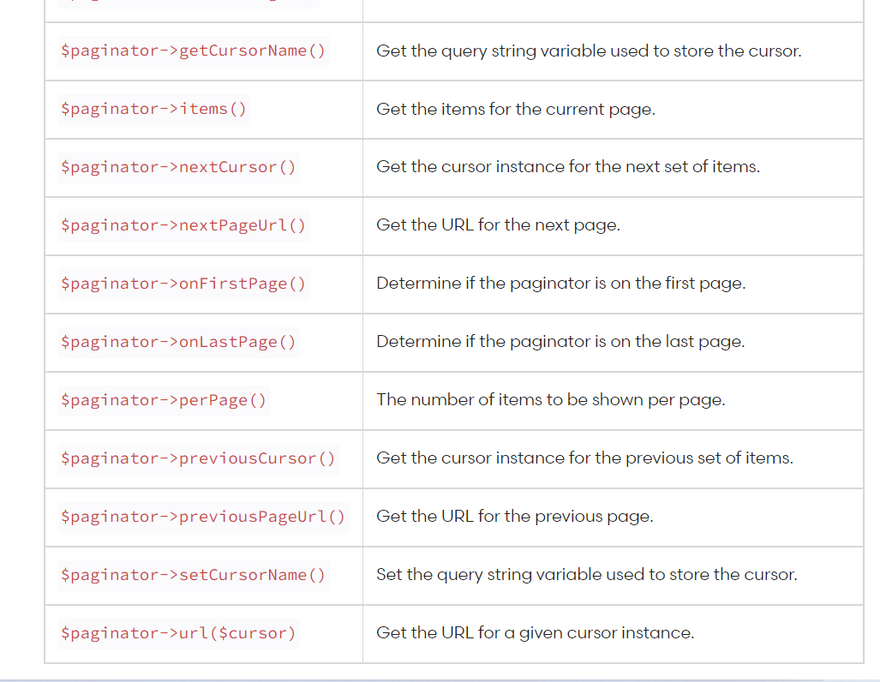Click description "Get the items for the current page"
Screen dimensions: 880x682
(x=515, y=109)
